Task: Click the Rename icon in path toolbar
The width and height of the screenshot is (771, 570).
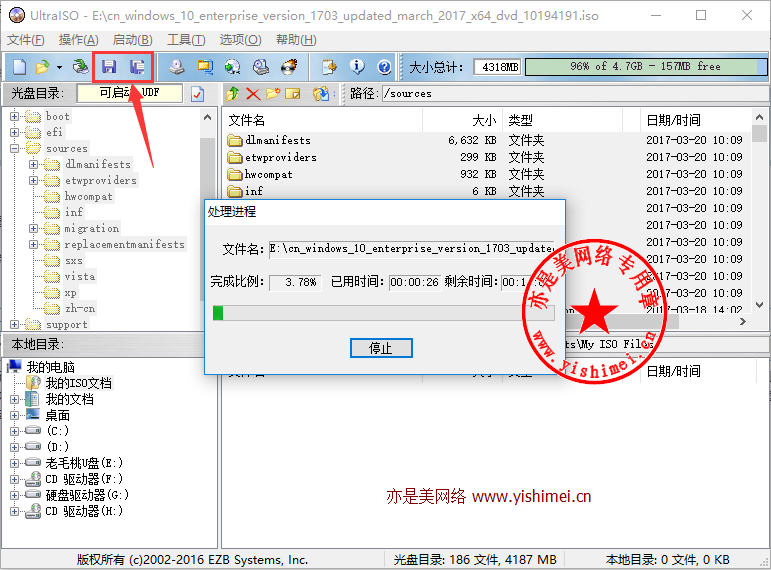Action: 293,93
